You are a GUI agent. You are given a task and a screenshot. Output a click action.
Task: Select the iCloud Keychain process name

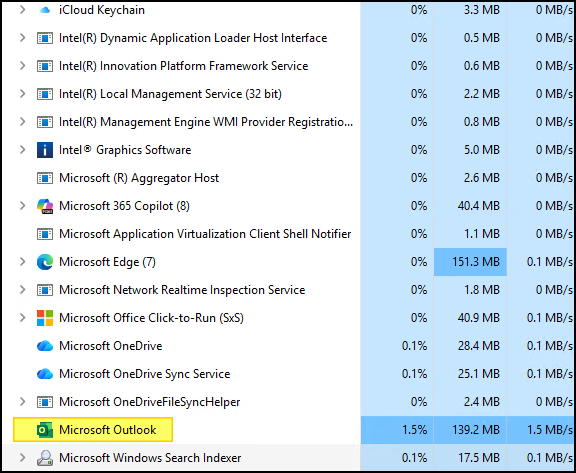[x=102, y=10]
